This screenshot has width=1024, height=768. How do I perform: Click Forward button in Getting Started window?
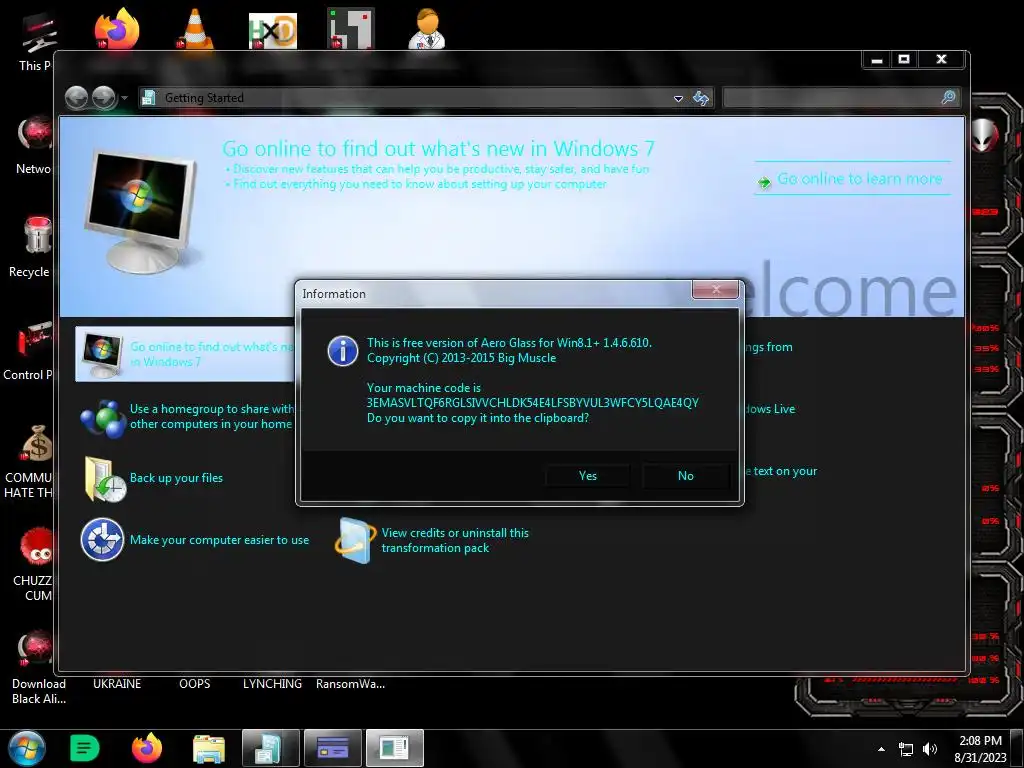103,98
